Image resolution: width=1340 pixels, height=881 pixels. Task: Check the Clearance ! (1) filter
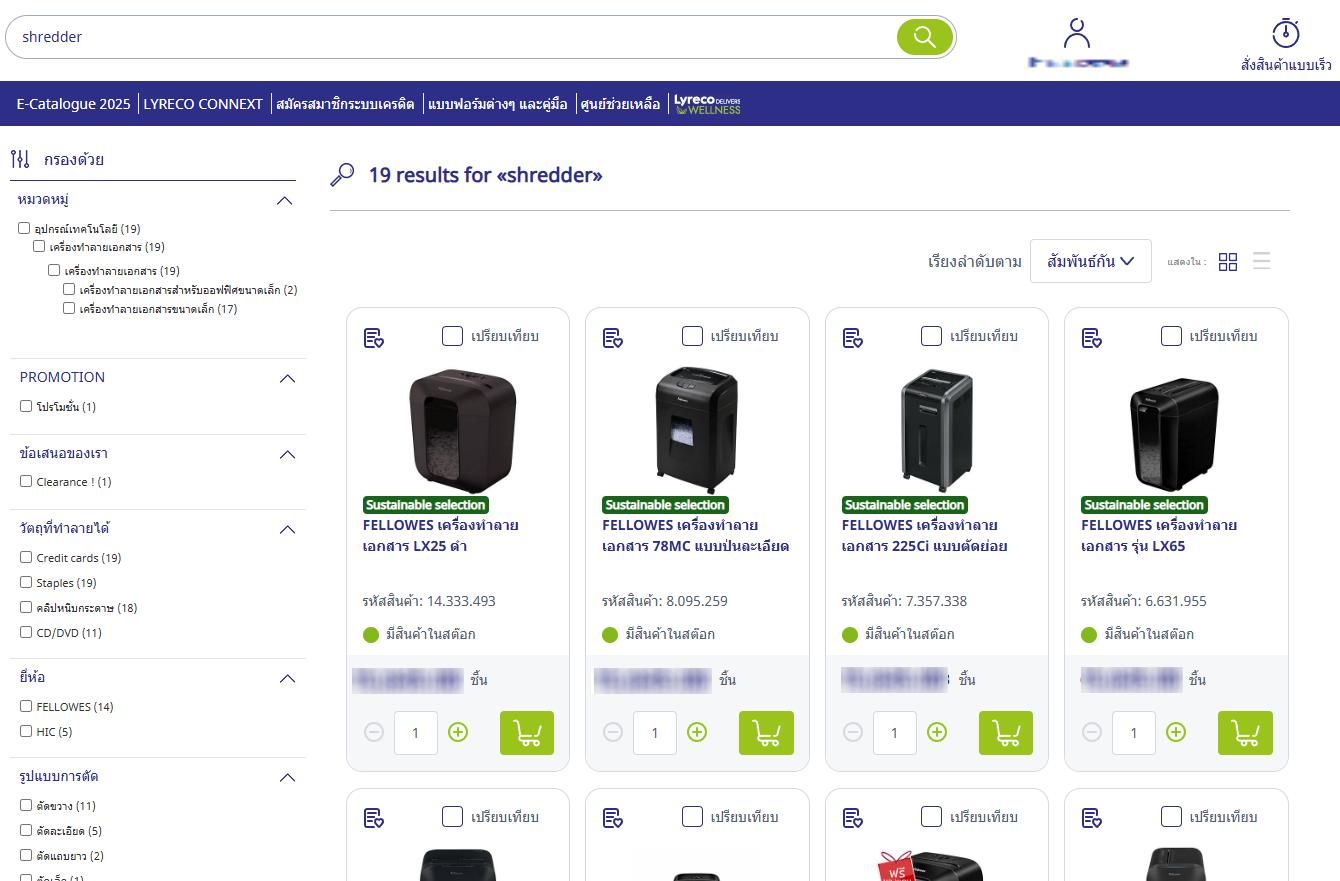click(x=26, y=482)
